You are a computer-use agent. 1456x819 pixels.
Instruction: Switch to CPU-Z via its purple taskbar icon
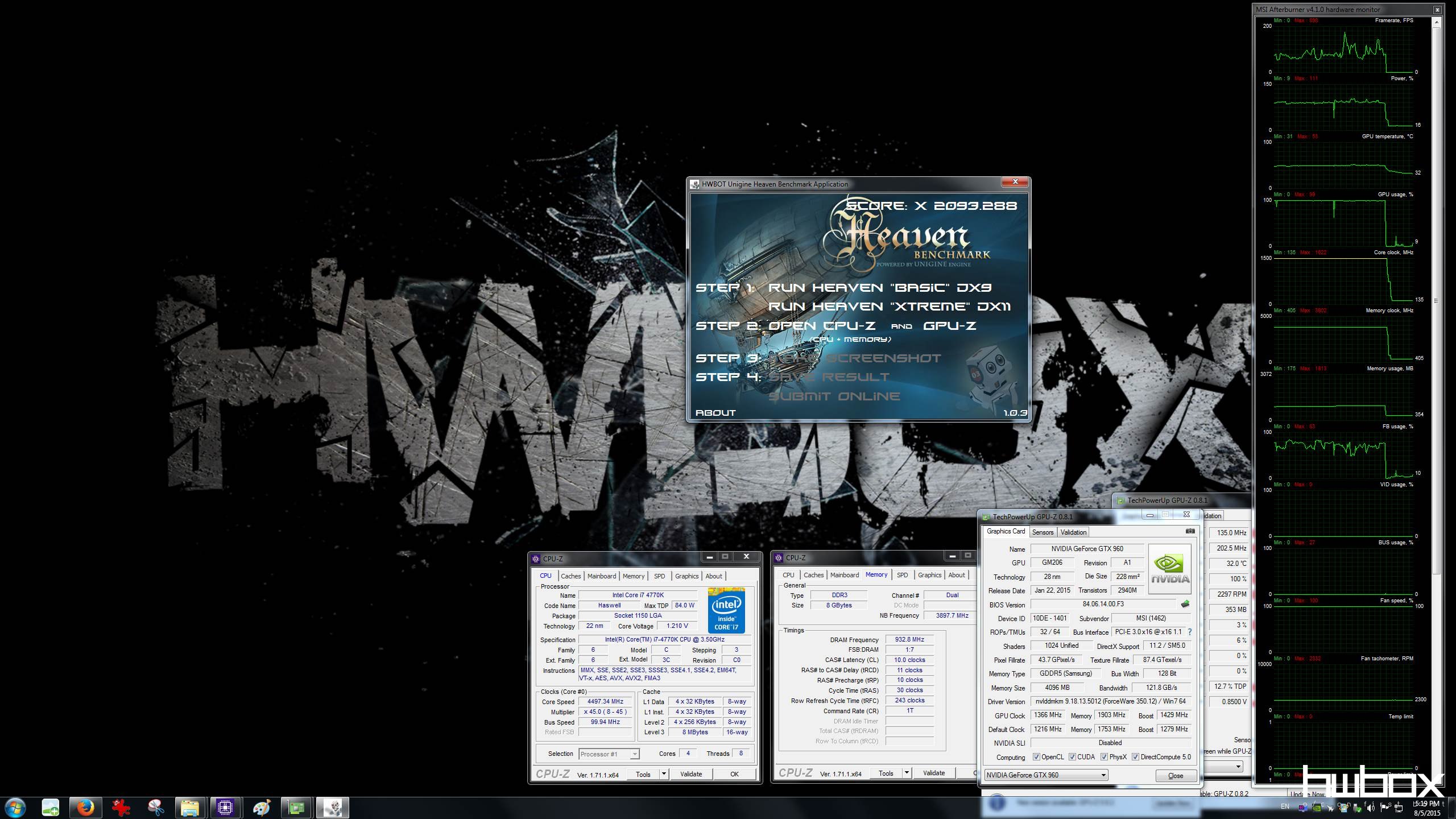point(225,808)
